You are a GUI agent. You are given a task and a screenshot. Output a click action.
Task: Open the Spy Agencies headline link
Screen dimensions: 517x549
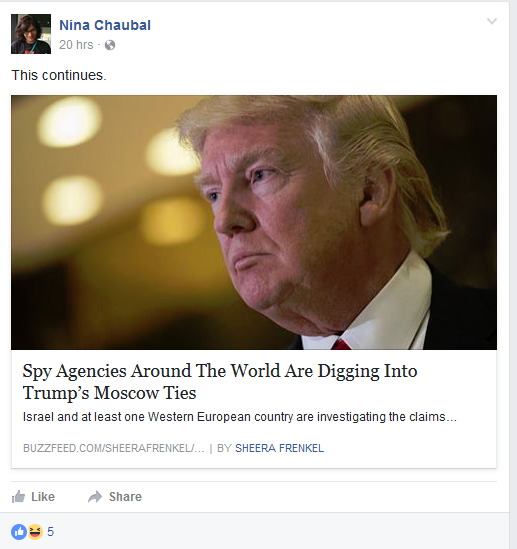click(x=220, y=371)
